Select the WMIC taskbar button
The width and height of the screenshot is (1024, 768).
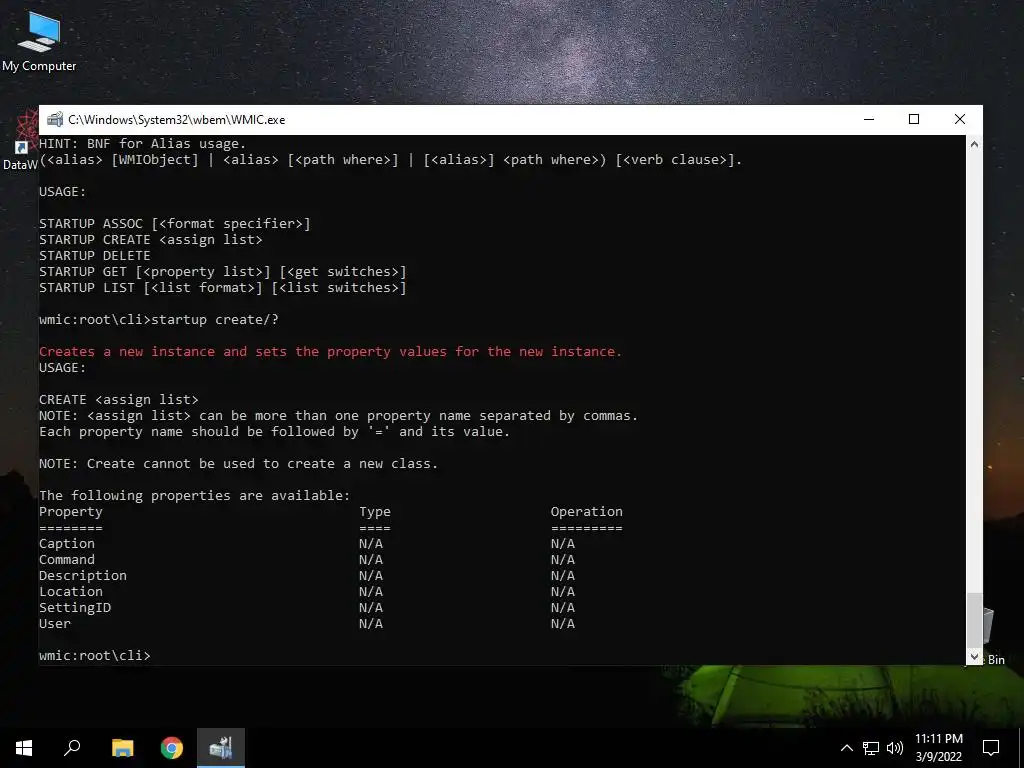pos(221,748)
